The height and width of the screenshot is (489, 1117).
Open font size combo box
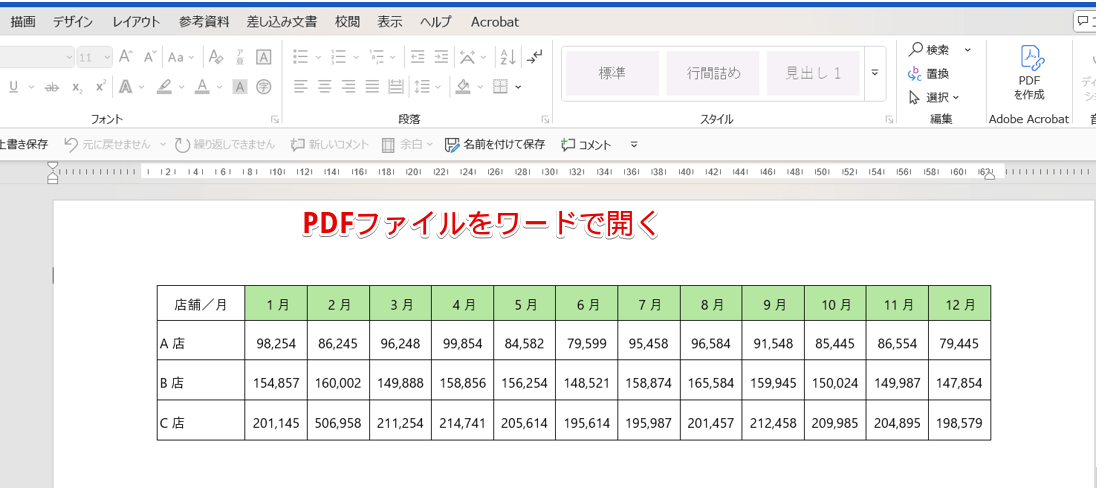click(94, 57)
